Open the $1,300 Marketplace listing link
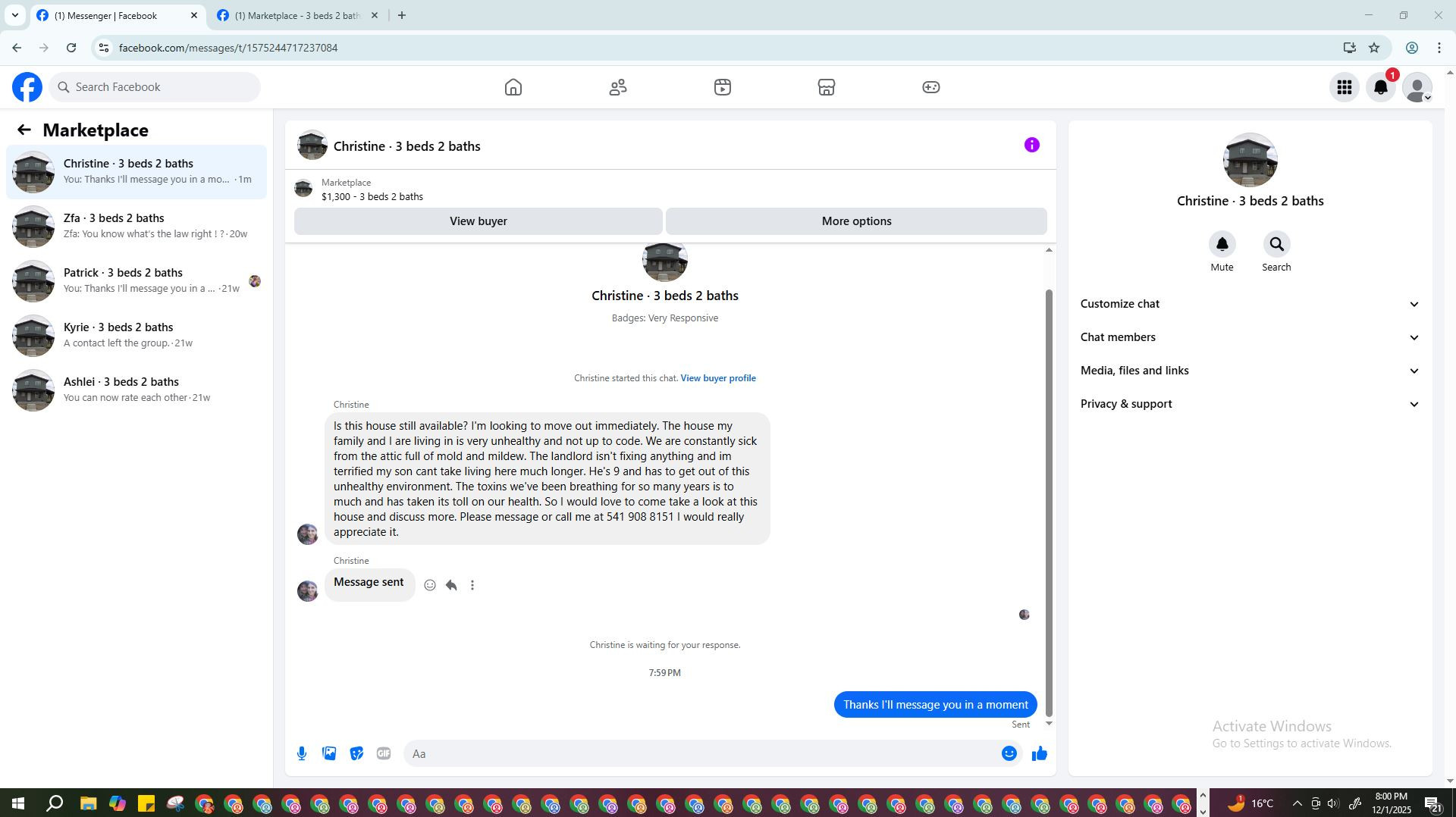 372,197
